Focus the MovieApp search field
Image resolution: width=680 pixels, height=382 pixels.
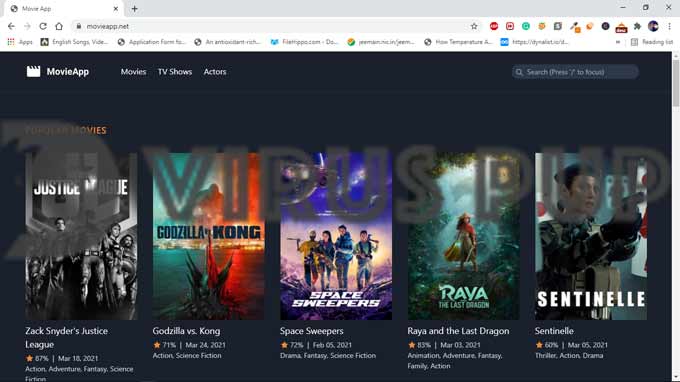click(x=575, y=72)
